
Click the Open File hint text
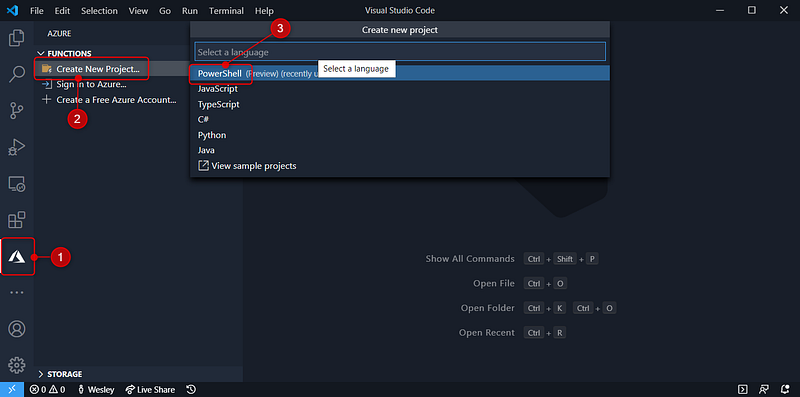494,283
